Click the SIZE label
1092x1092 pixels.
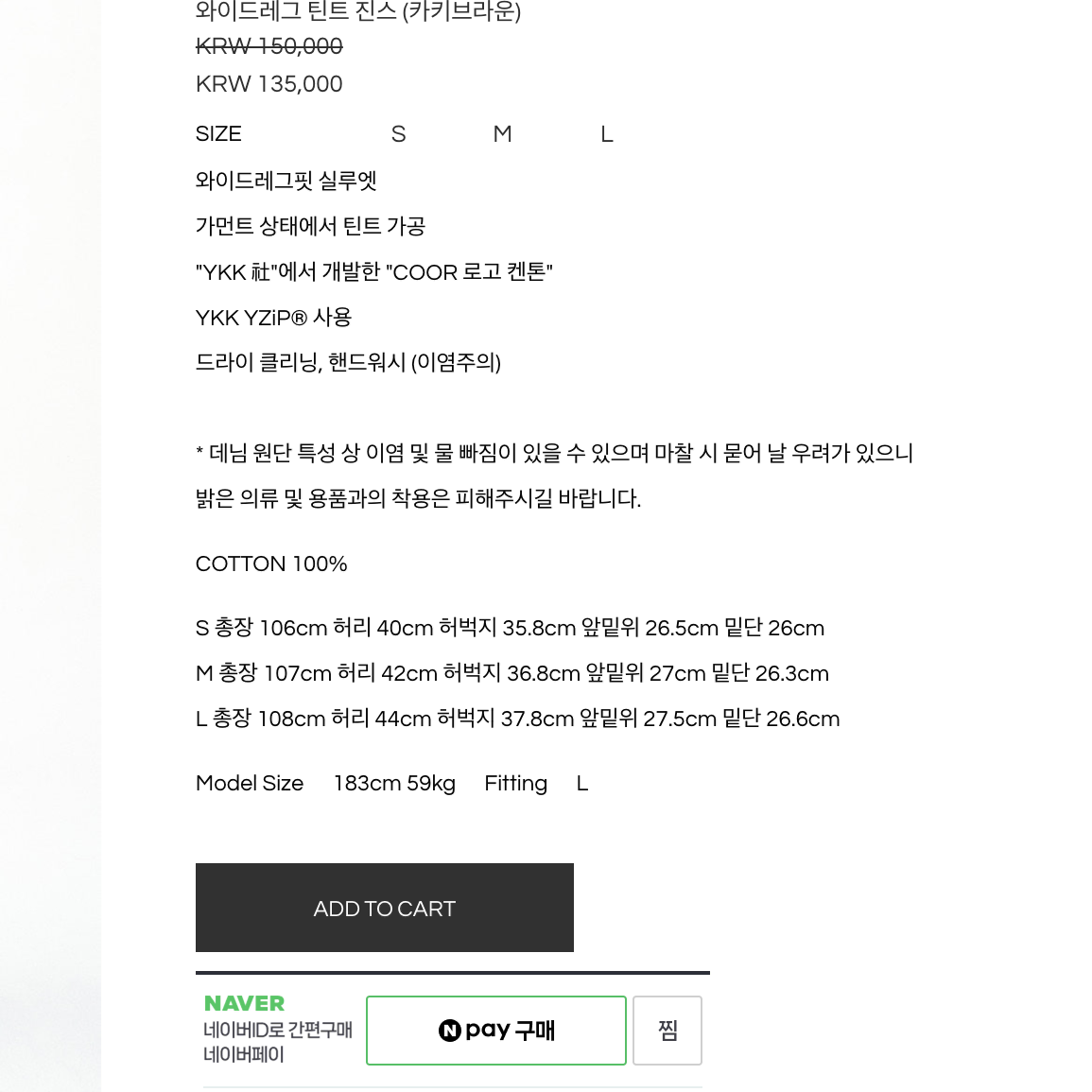click(218, 133)
